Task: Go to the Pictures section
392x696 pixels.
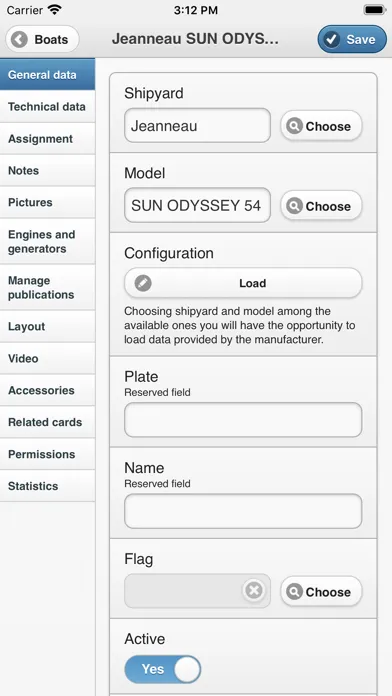Action: click(x=48, y=202)
